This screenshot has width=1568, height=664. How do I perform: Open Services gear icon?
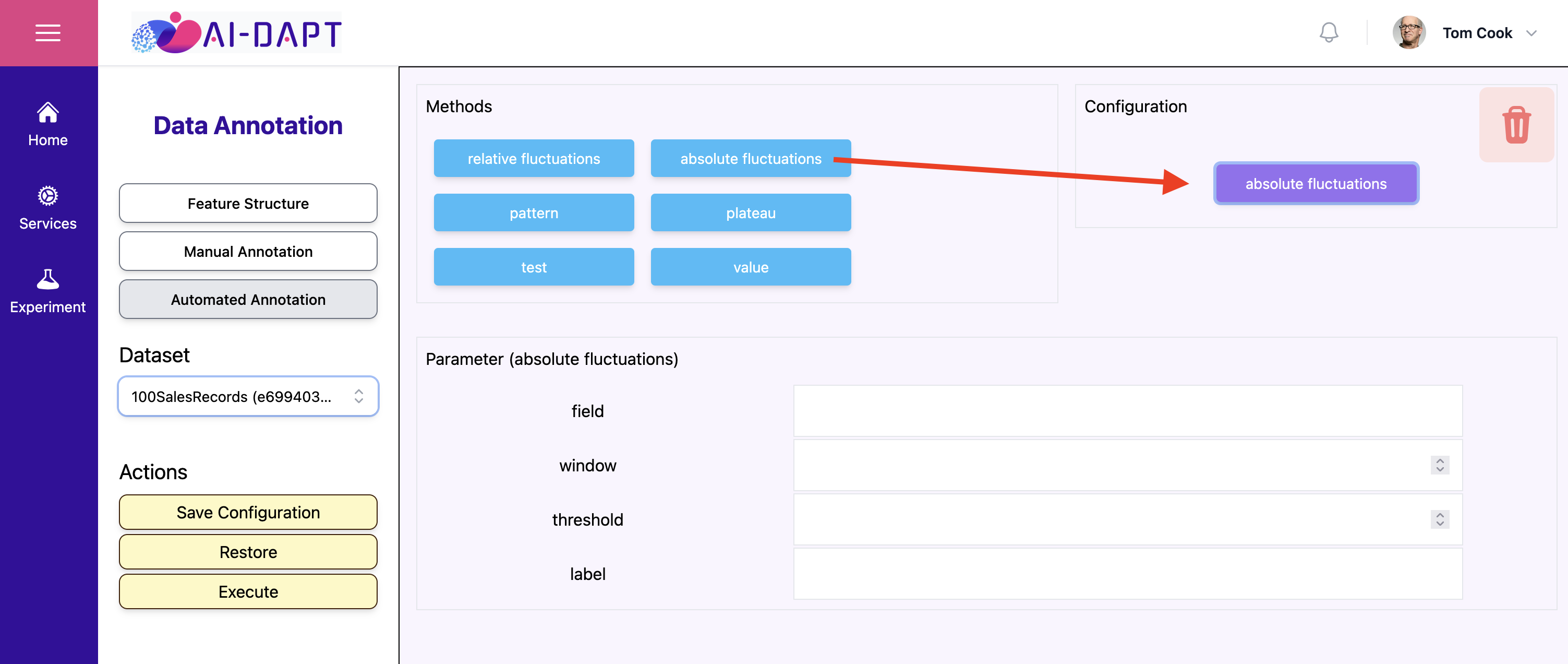click(x=47, y=196)
